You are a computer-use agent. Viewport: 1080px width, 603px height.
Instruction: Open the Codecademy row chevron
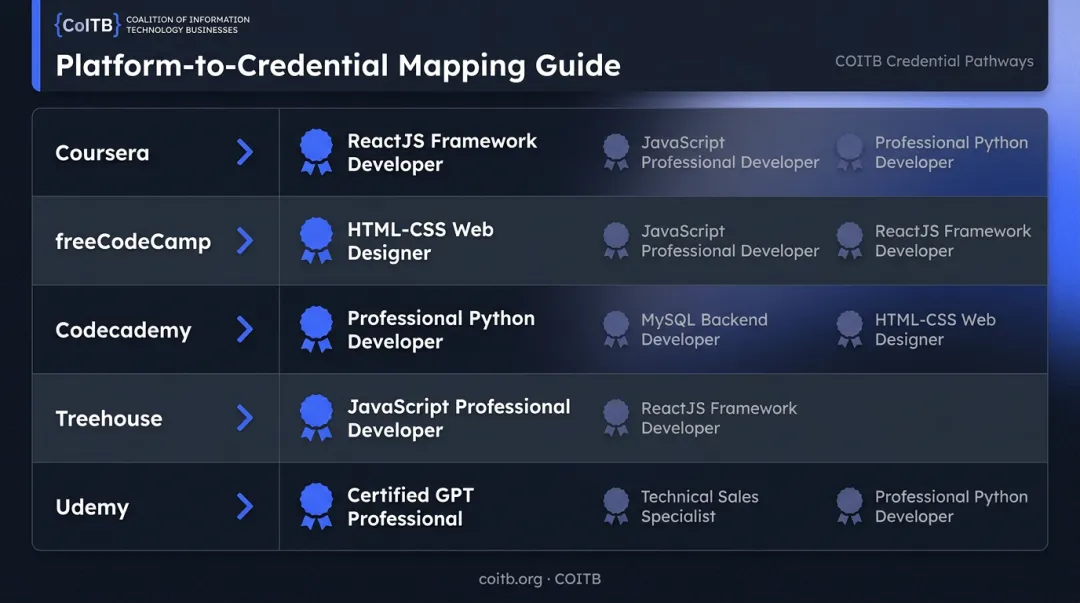click(x=245, y=329)
